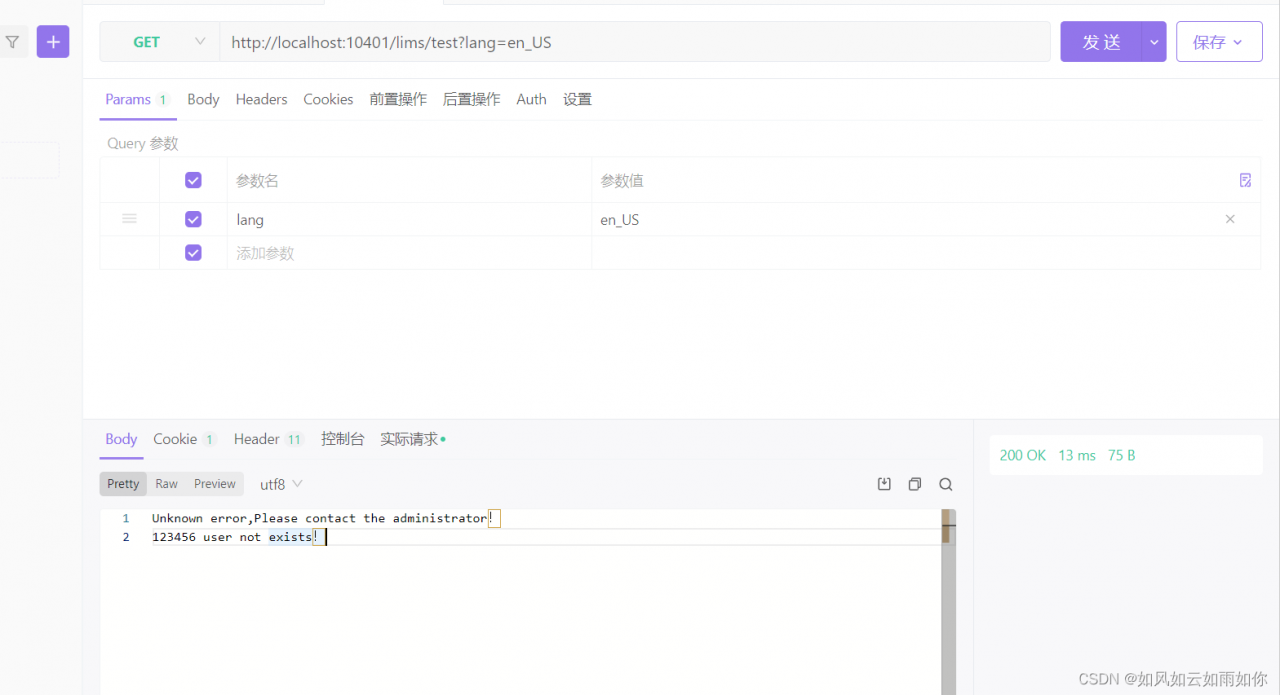
Task: Select the Preview response view
Action: [x=215, y=484]
